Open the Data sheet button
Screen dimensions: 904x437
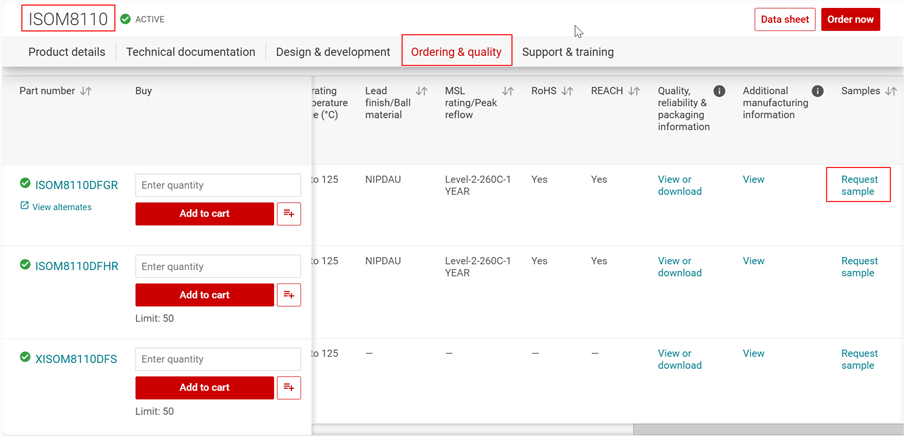click(785, 19)
